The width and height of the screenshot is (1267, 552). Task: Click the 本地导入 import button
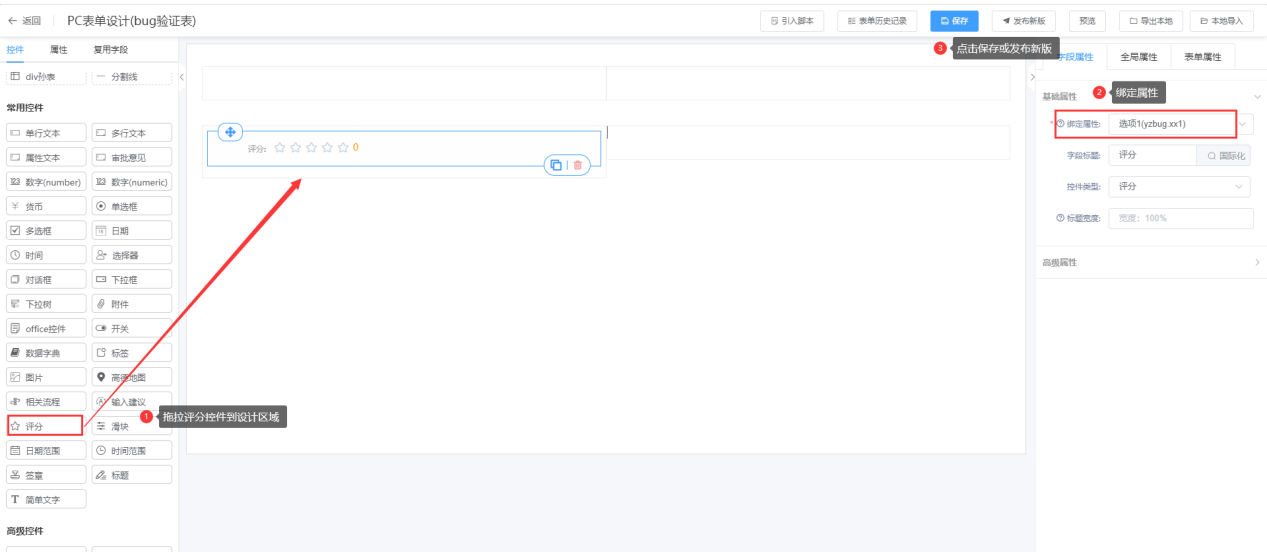coord(1222,20)
